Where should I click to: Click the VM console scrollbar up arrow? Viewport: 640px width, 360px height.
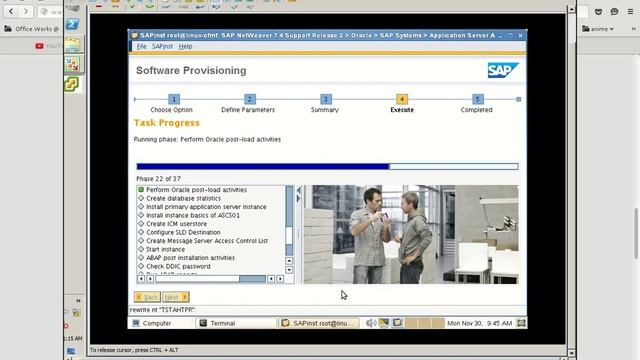[571, 9]
